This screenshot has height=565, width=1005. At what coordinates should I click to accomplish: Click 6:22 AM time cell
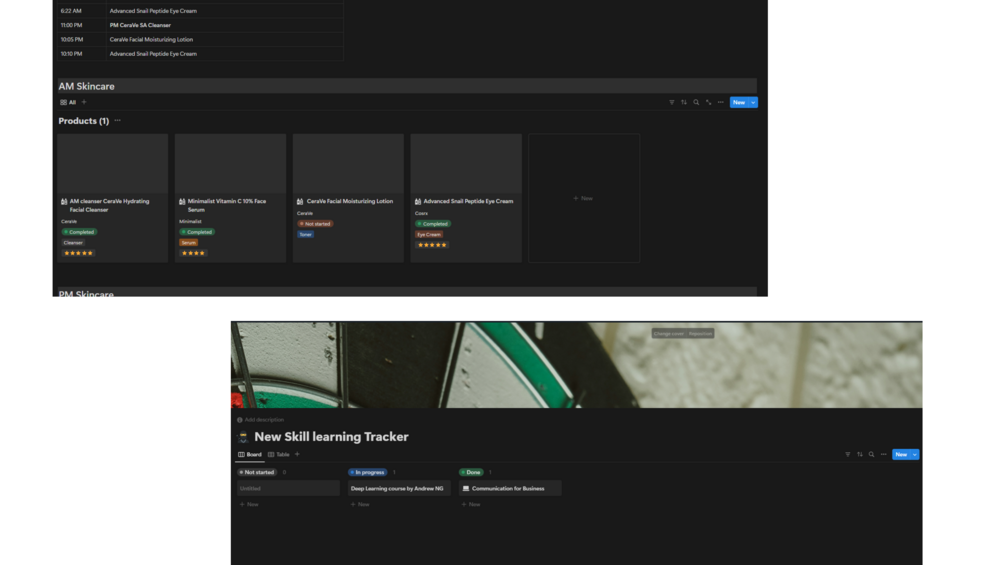coord(71,11)
